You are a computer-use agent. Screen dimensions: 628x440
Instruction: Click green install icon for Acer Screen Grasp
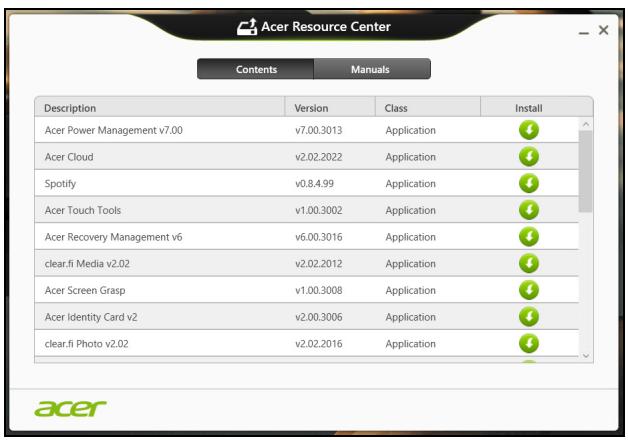(529, 290)
